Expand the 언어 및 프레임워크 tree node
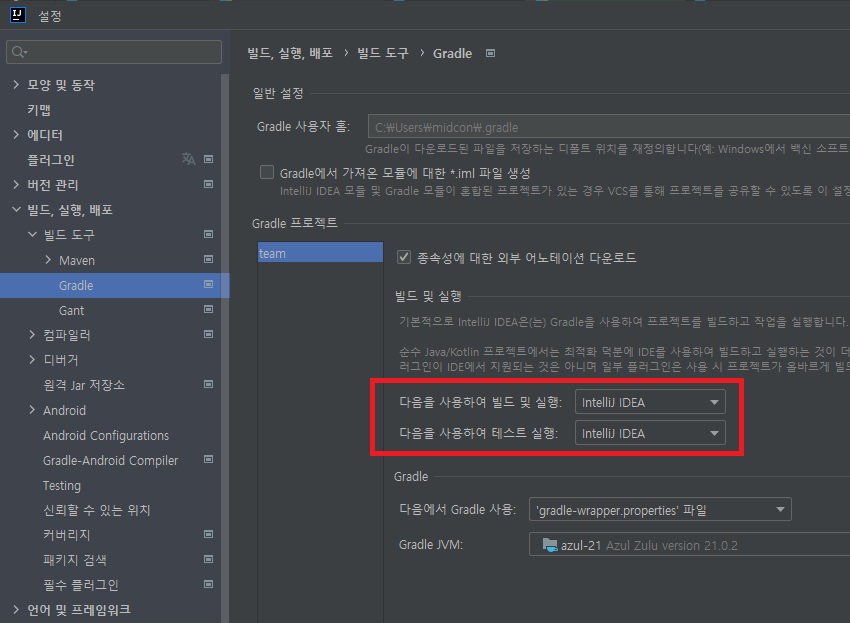The width and height of the screenshot is (850, 623). [x=16, y=609]
